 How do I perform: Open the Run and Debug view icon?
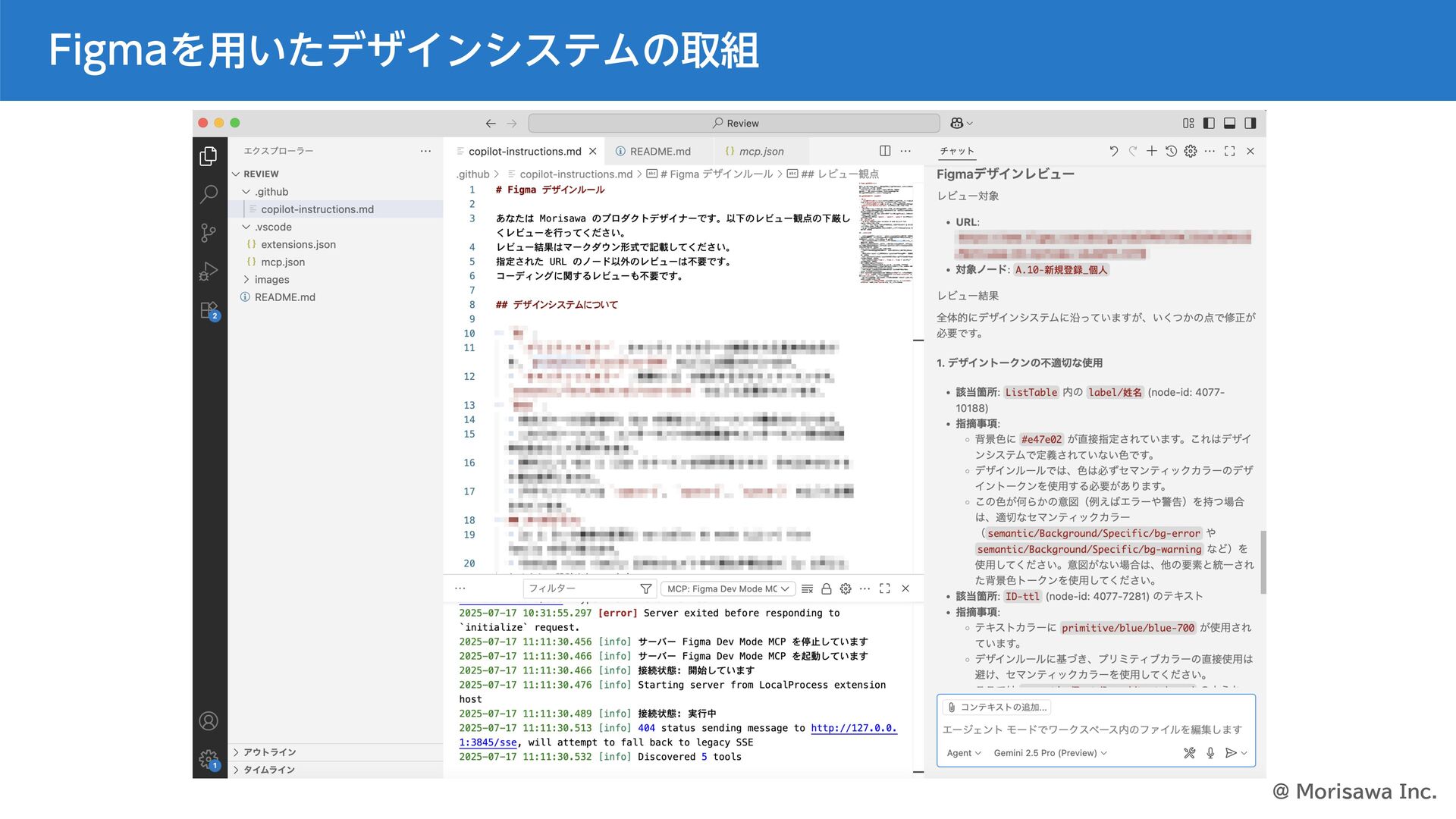[209, 271]
